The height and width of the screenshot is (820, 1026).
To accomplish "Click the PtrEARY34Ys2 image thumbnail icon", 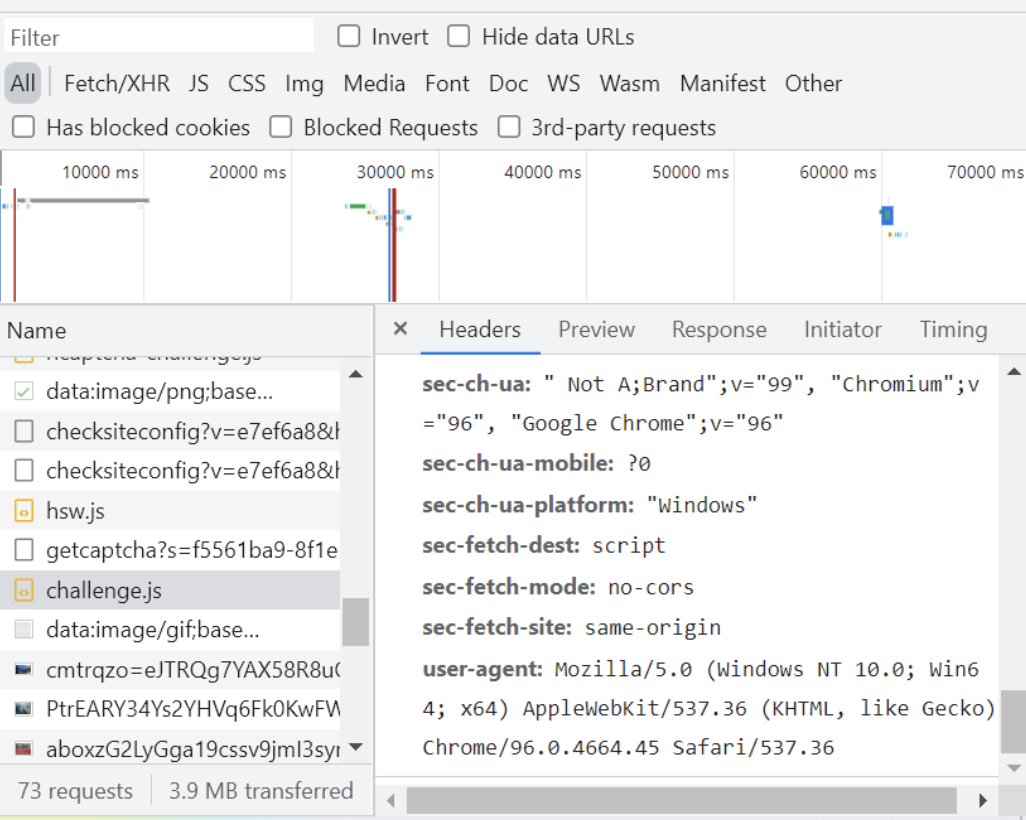I will (x=24, y=709).
